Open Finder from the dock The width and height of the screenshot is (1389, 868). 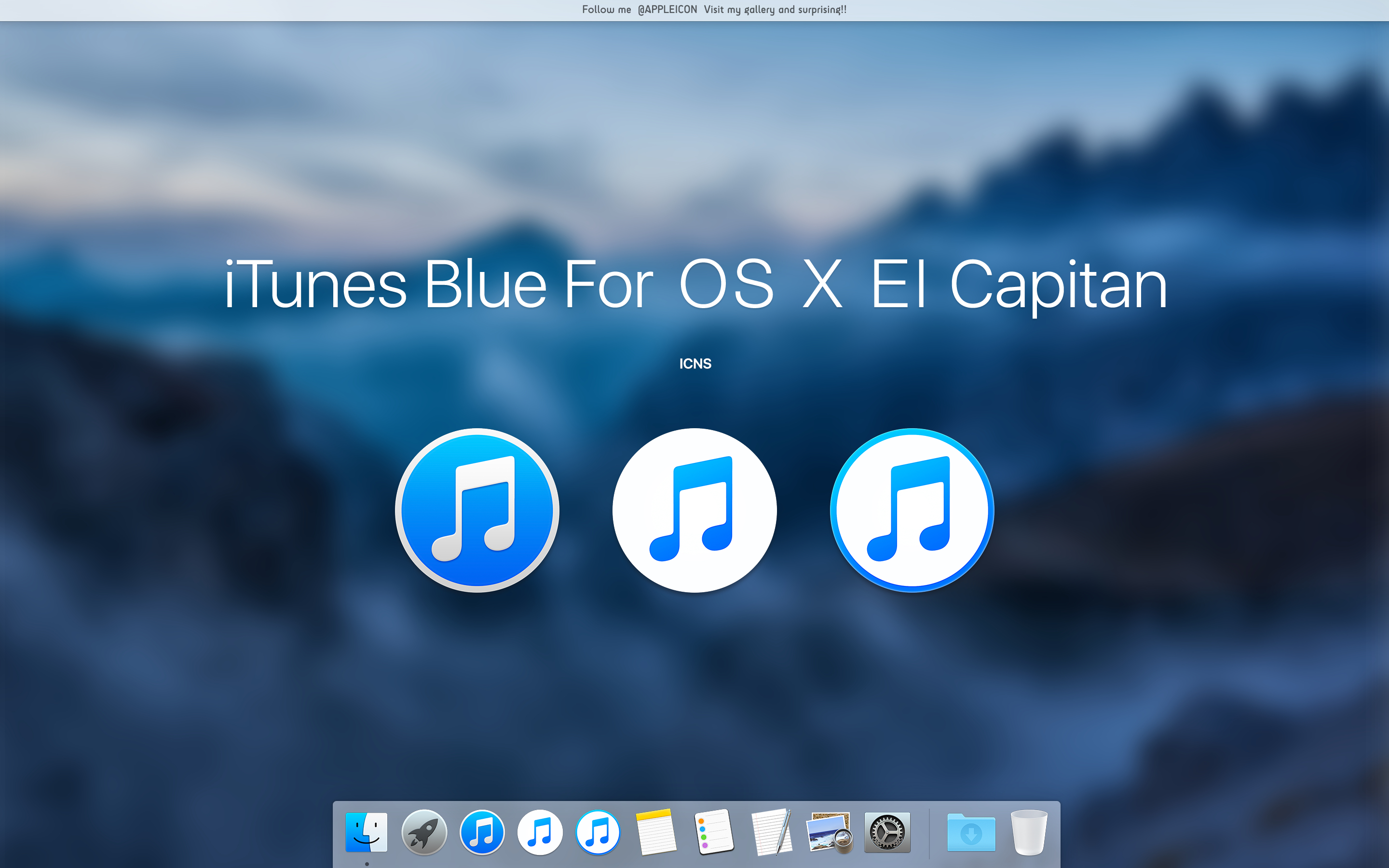pyautogui.click(x=366, y=832)
